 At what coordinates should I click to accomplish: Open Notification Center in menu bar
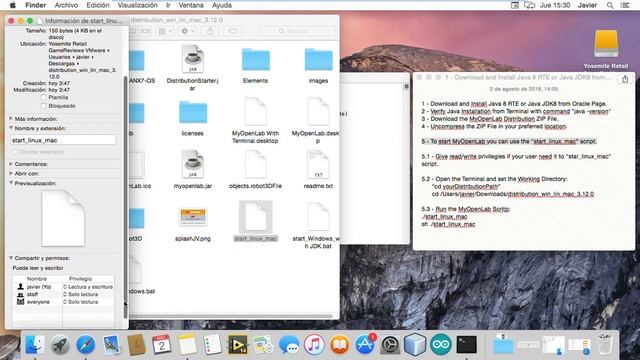coord(625,5)
